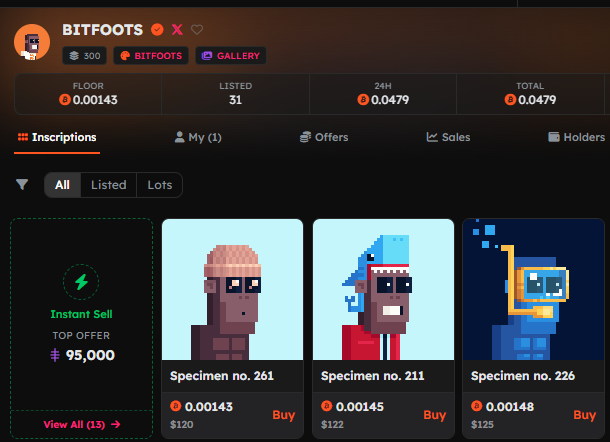Switch to the Inscriptions tab
Viewport: 610px width, 442px height.
tap(57, 137)
